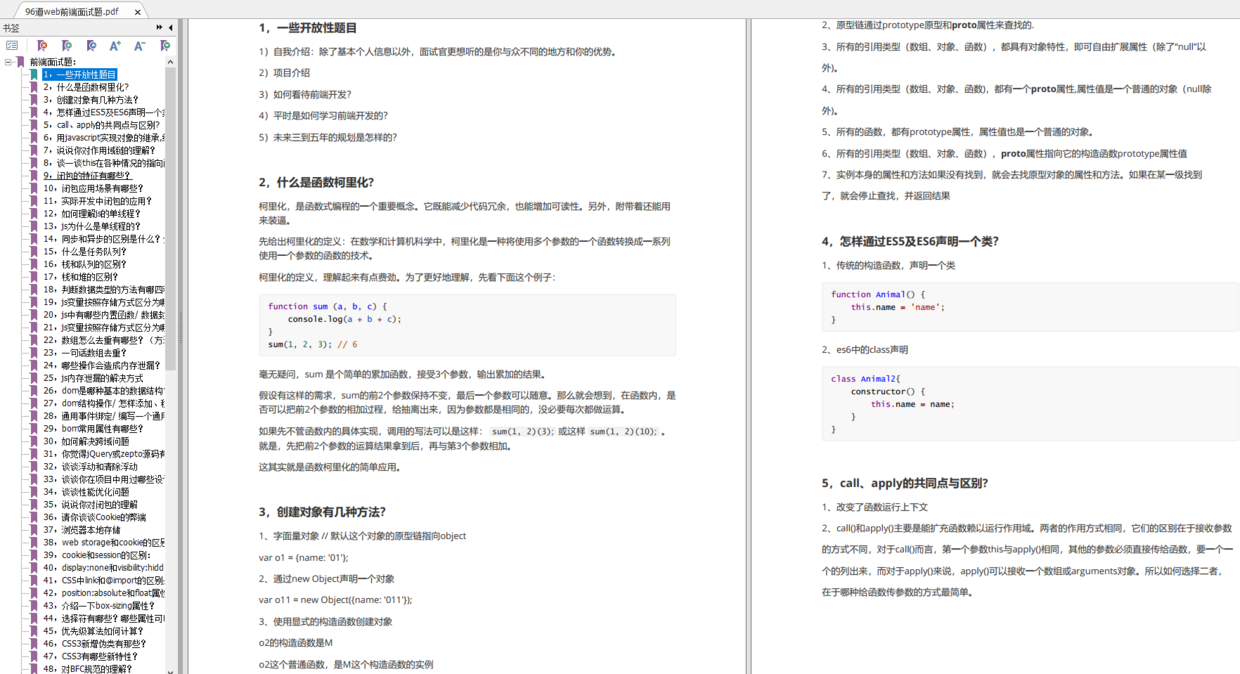Open bookmark 48, 对BFC规范的理解?
The image size is (1240, 674).
click(86, 669)
